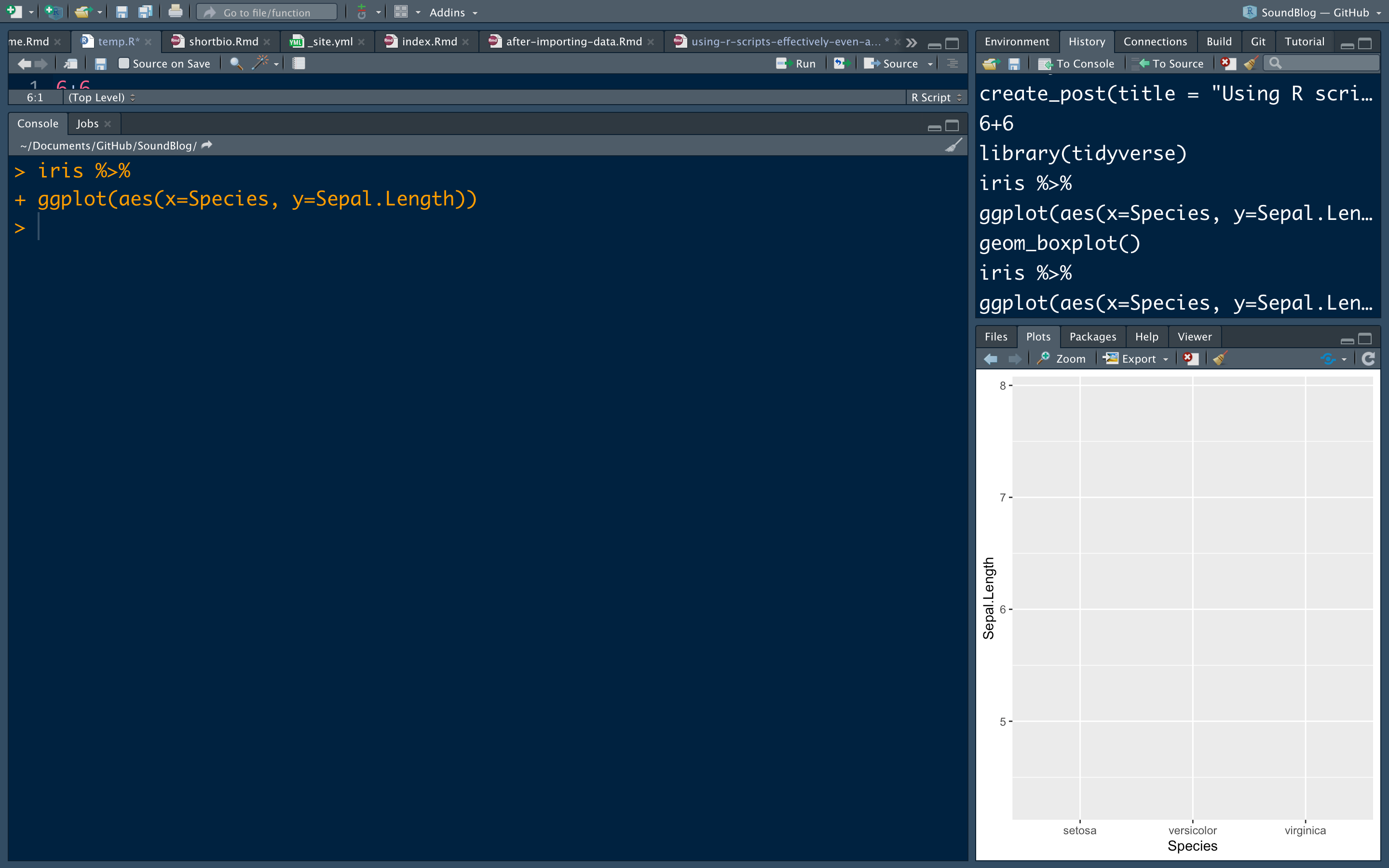Screen dimensions: 1389x868
Task: Toggle the Source on Save checkbox
Action: point(123,63)
